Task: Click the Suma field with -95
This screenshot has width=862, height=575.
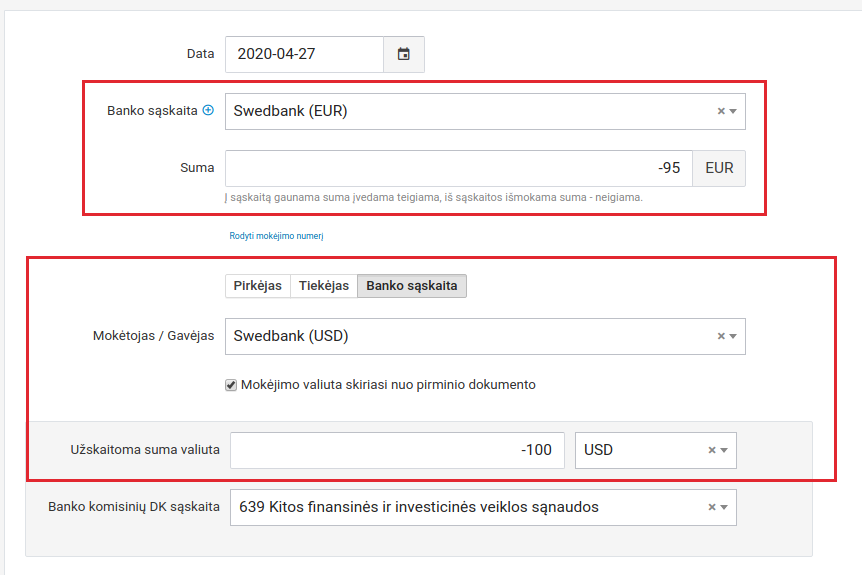Action: pyautogui.click(x=458, y=168)
